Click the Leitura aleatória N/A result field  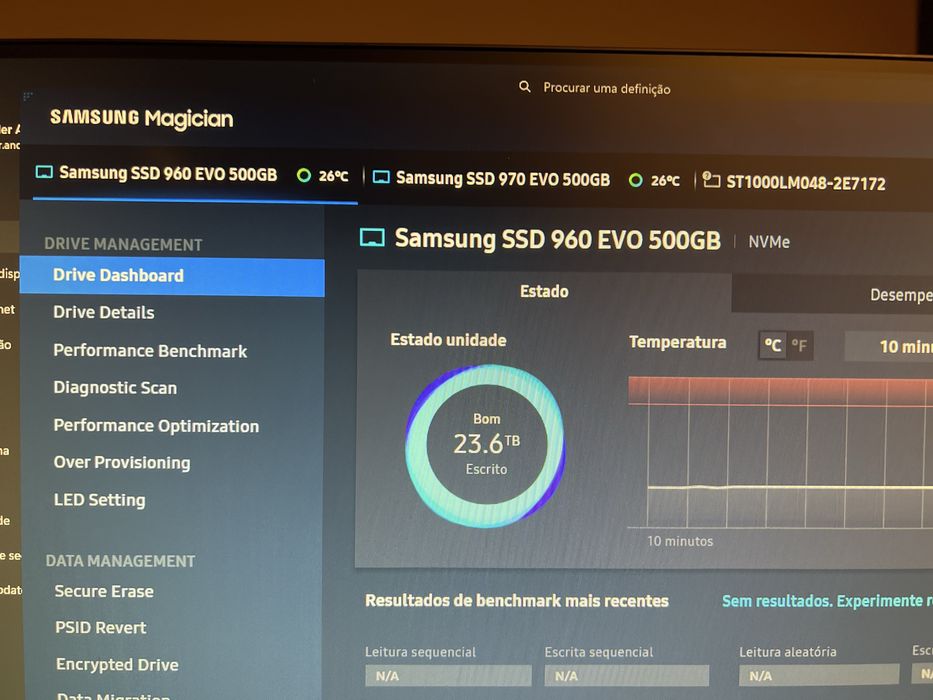coord(819,675)
